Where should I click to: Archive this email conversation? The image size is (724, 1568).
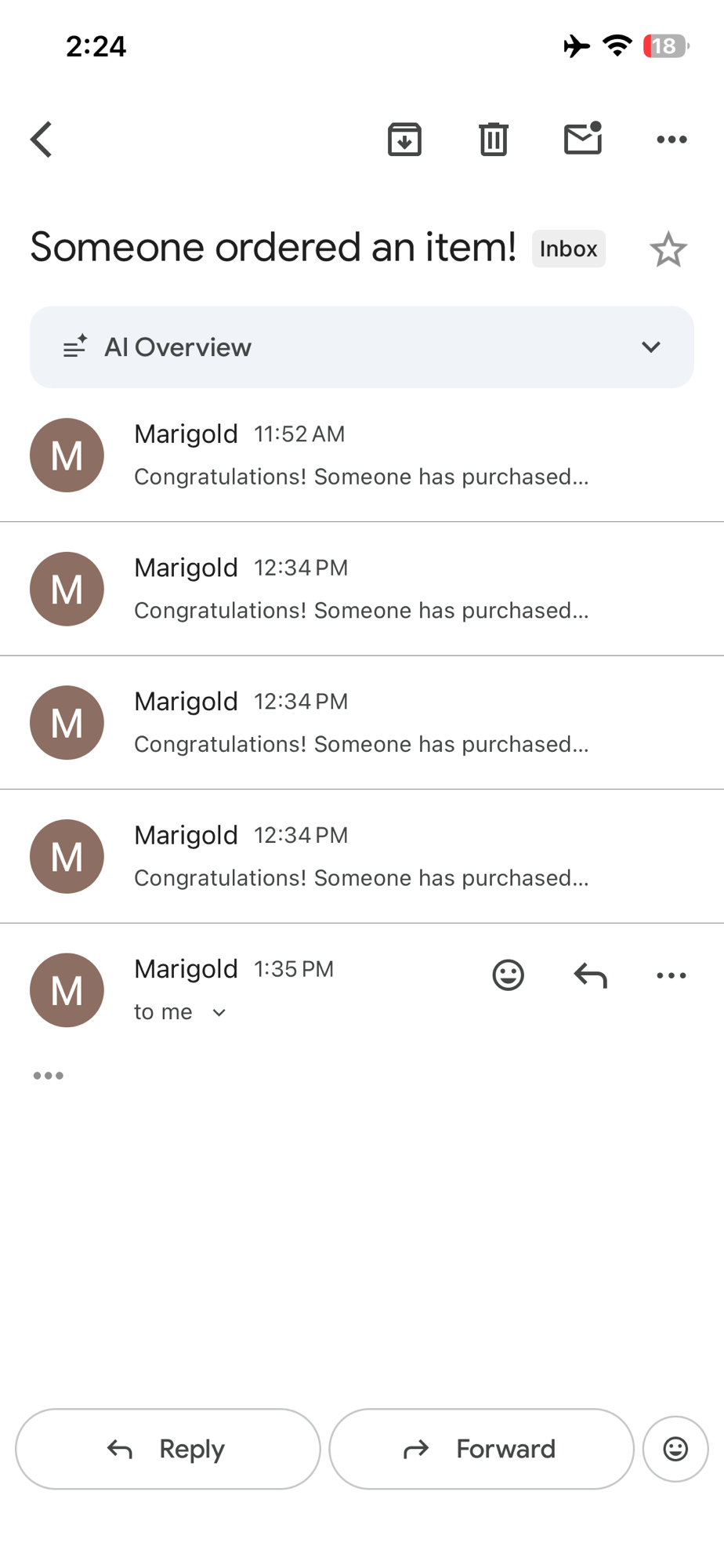tap(404, 140)
